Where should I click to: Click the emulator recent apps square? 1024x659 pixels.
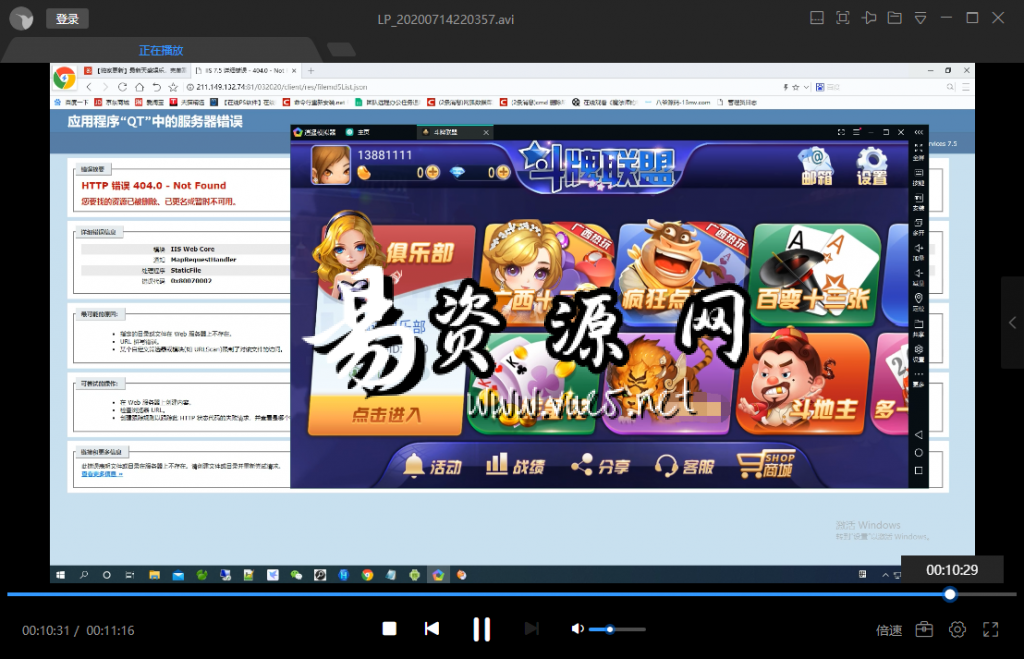[x=918, y=470]
